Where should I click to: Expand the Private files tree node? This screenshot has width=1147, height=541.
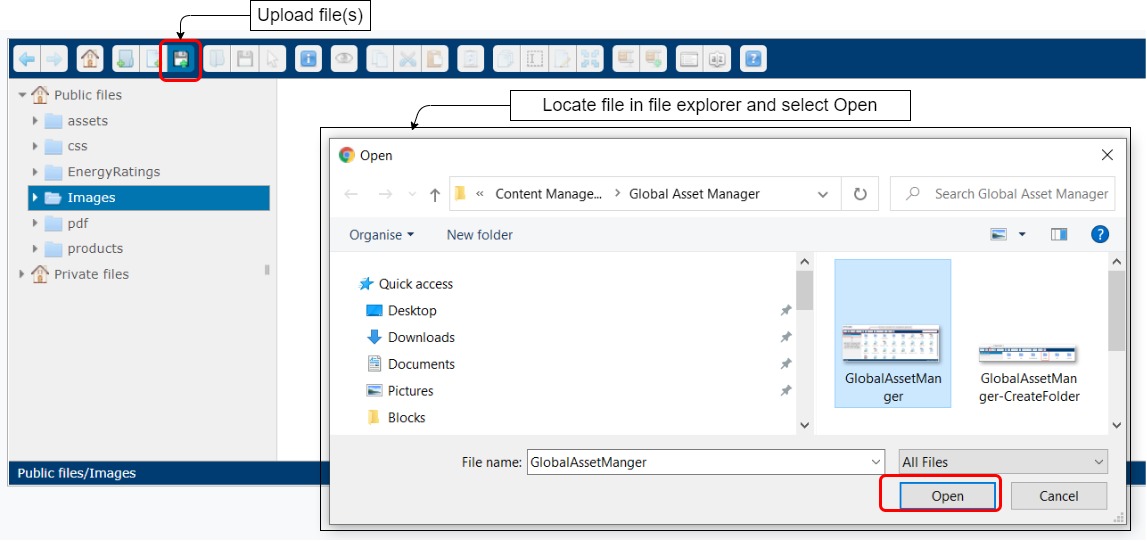pos(22,274)
